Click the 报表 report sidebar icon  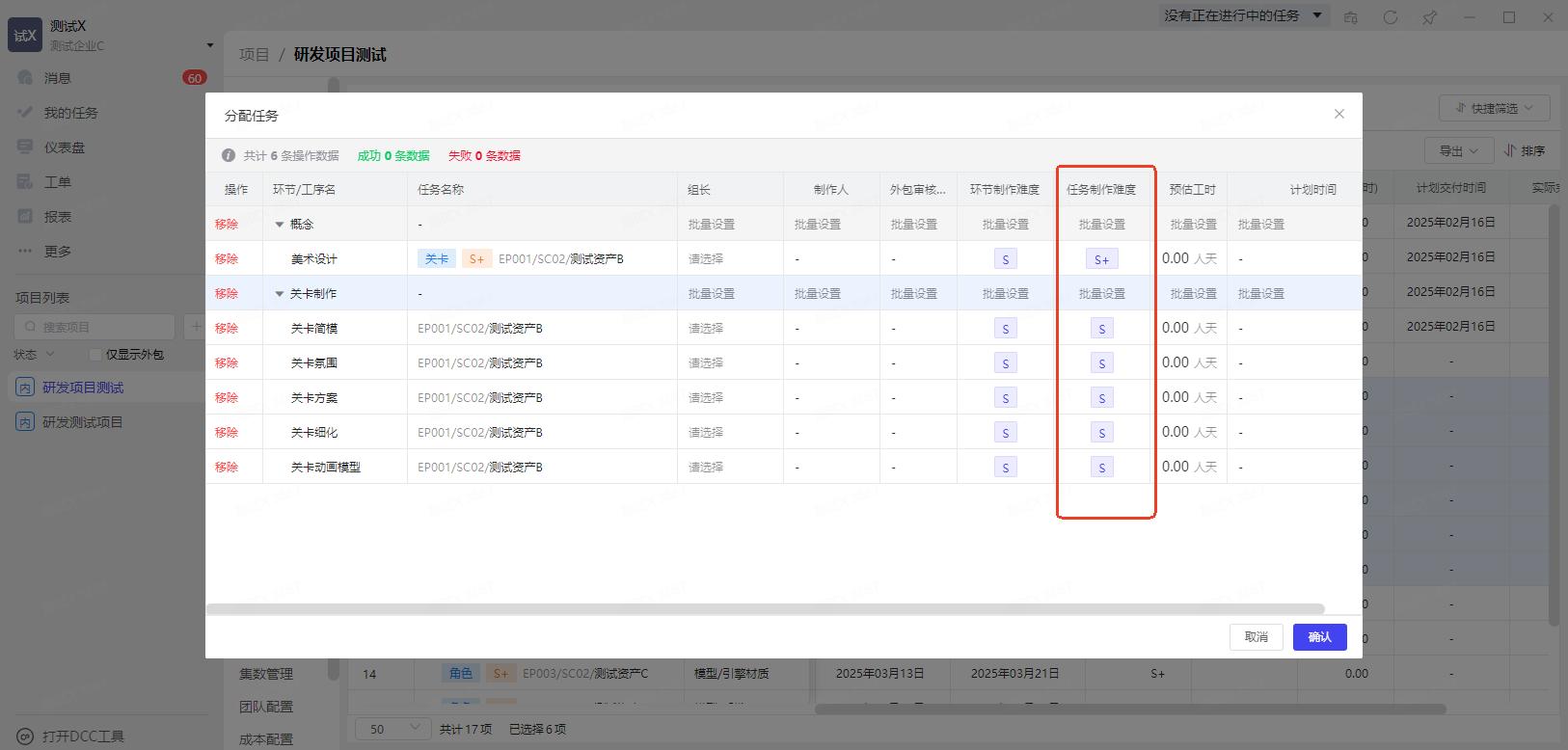pyautogui.click(x=26, y=217)
